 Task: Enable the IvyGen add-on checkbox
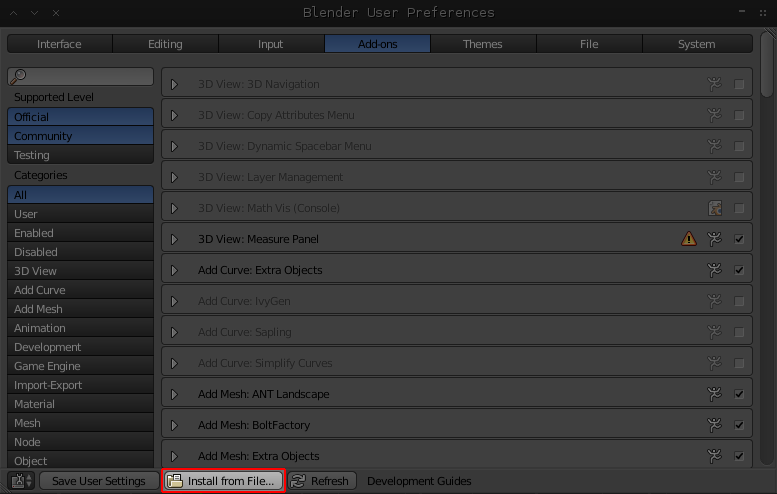pyautogui.click(x=739, y=301)
